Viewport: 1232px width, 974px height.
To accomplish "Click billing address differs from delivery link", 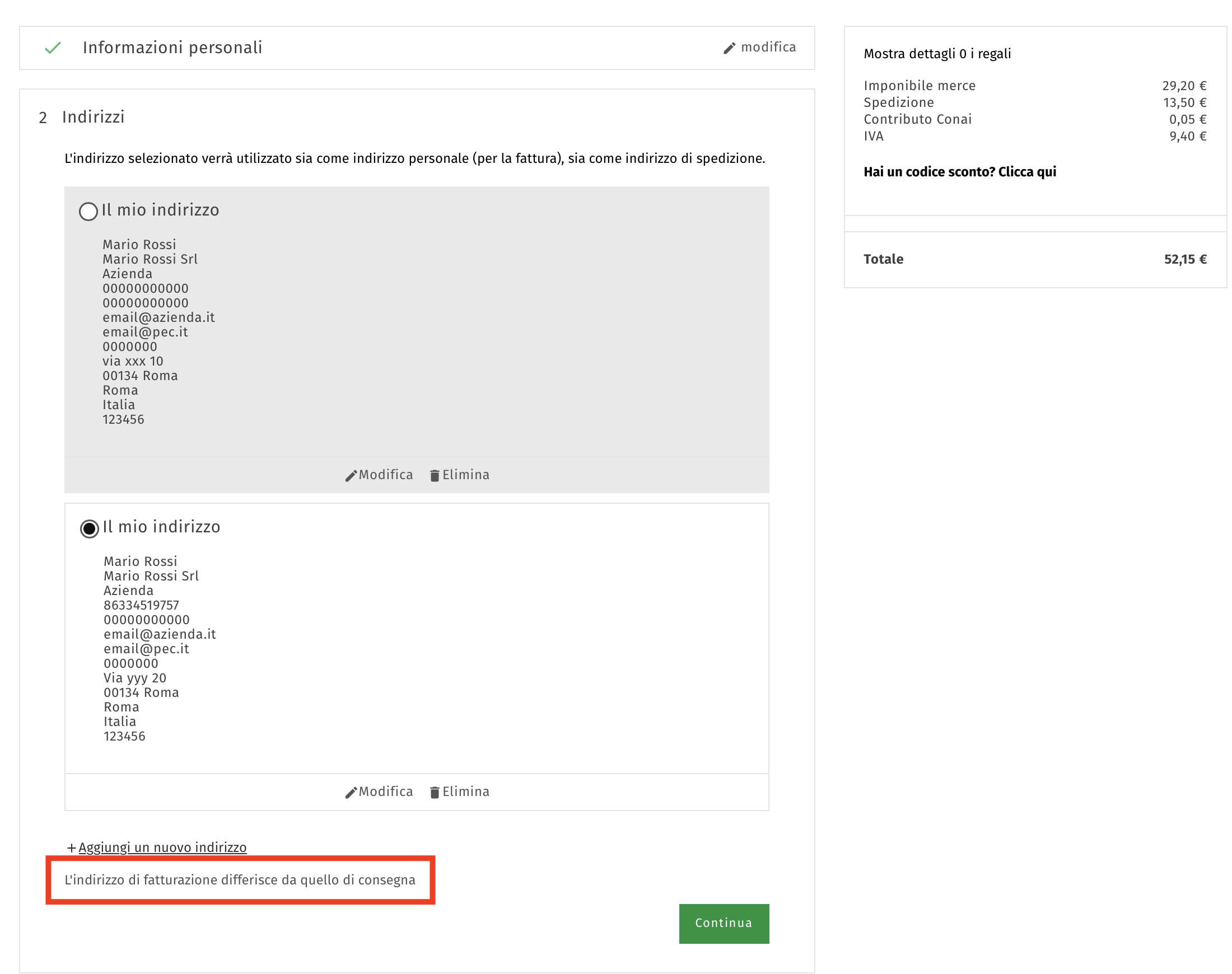I will coord(240,880).
